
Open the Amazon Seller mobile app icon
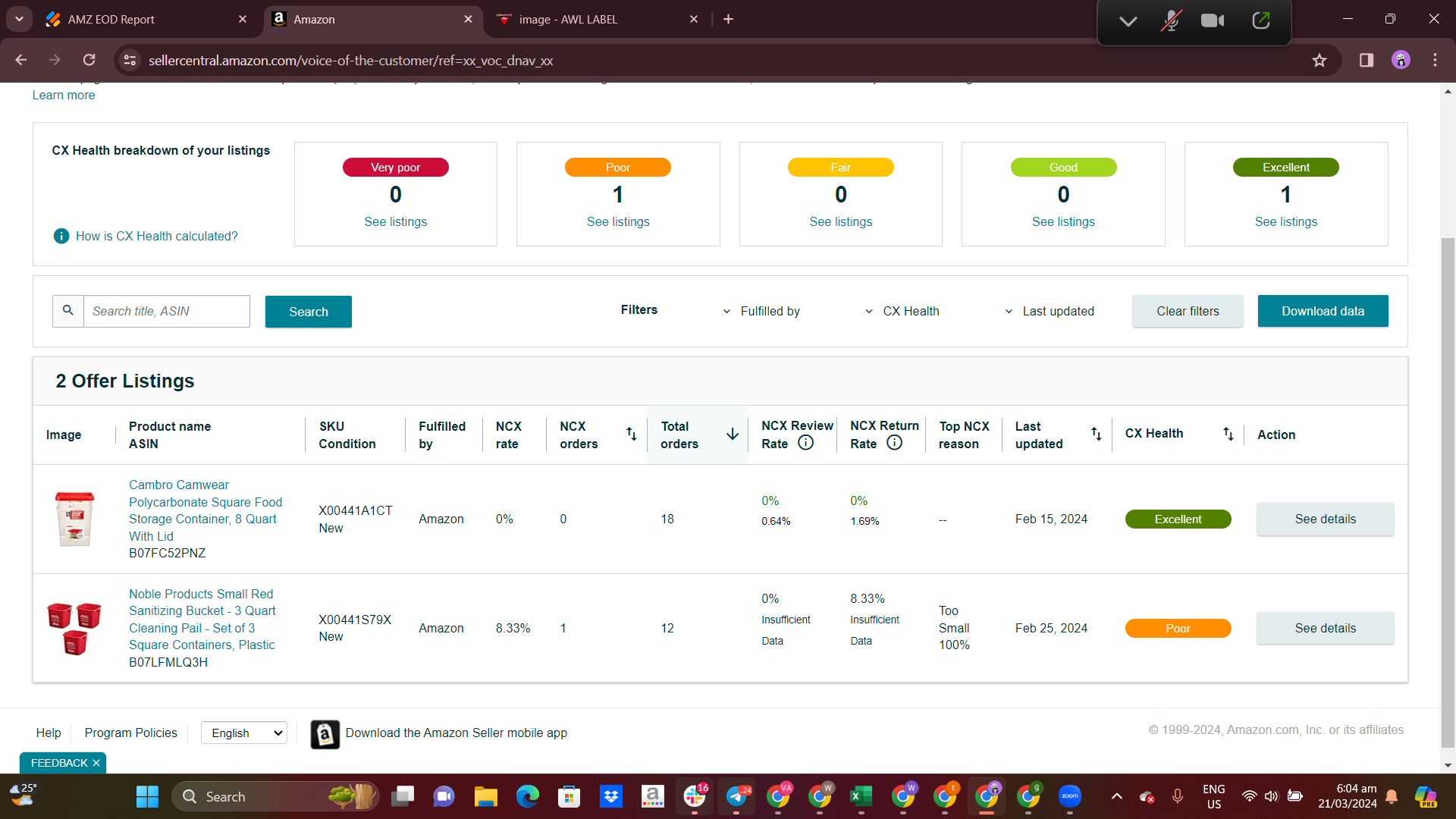coord(325,734)
